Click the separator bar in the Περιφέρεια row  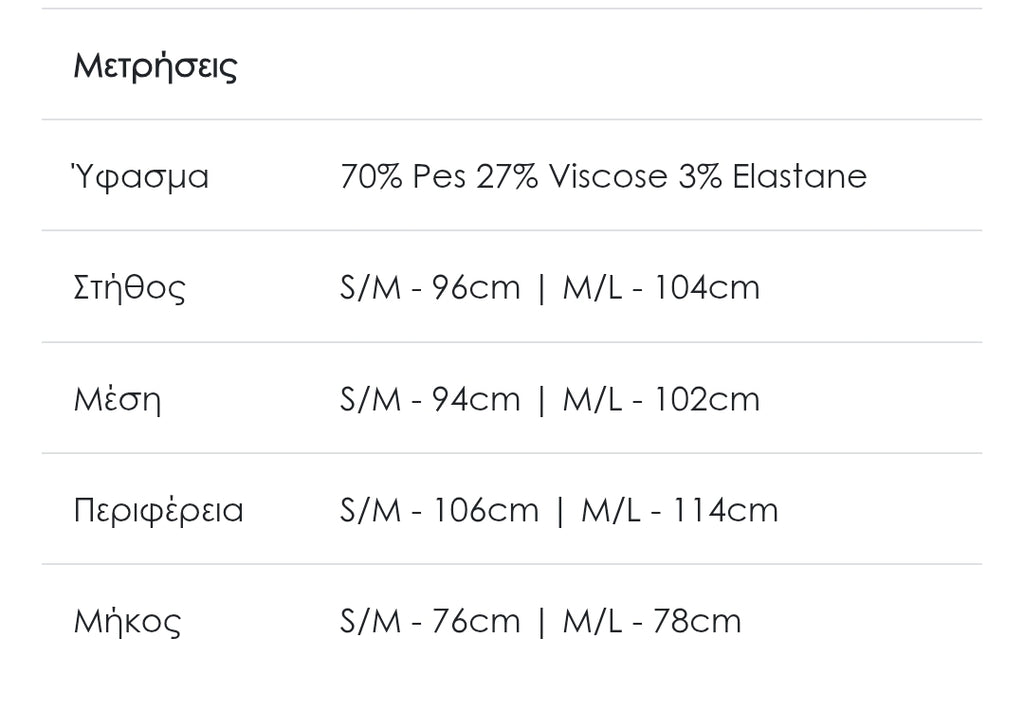560,511
